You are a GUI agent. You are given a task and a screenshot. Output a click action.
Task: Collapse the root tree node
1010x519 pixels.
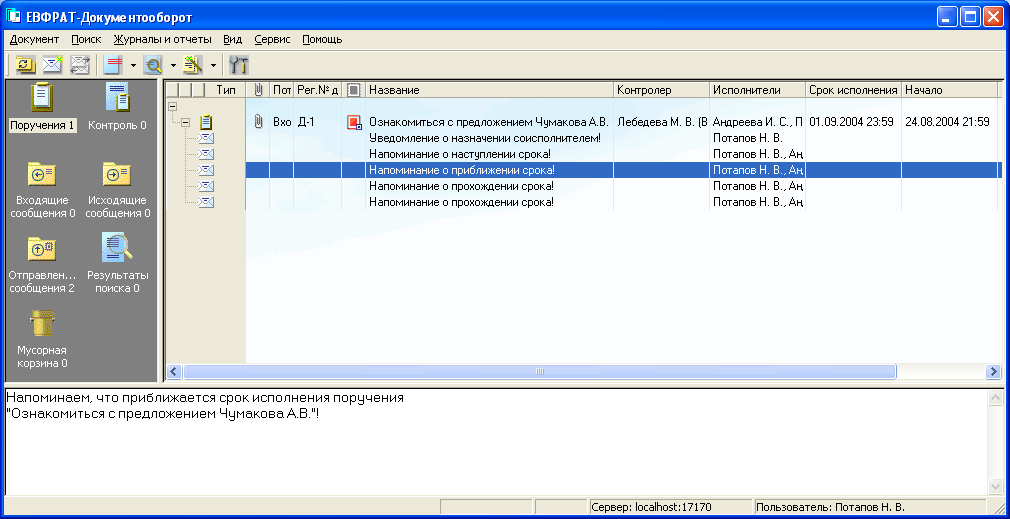click(173, 106)
